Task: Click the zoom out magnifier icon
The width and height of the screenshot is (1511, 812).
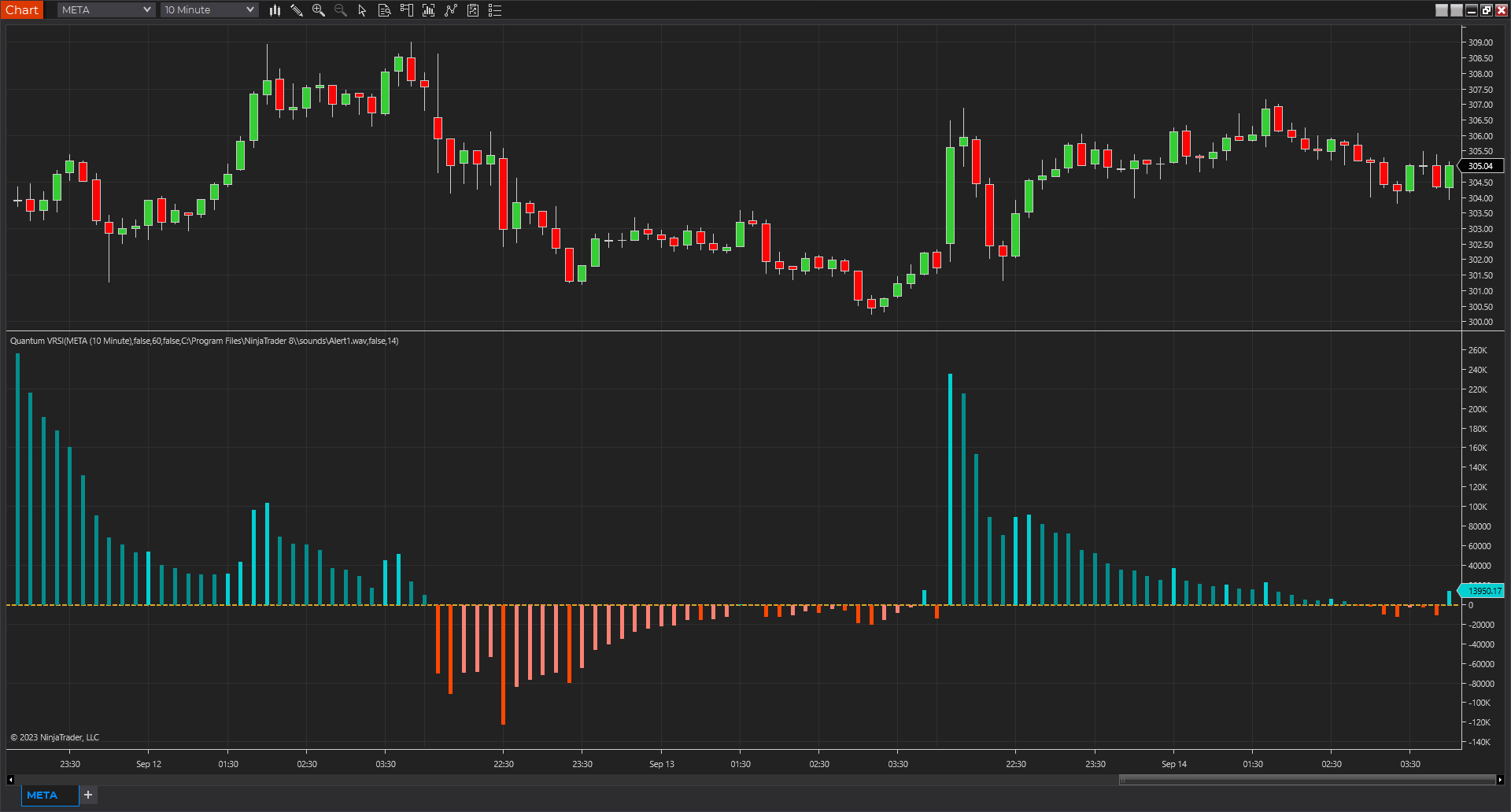Action: [x=341, y=10]
